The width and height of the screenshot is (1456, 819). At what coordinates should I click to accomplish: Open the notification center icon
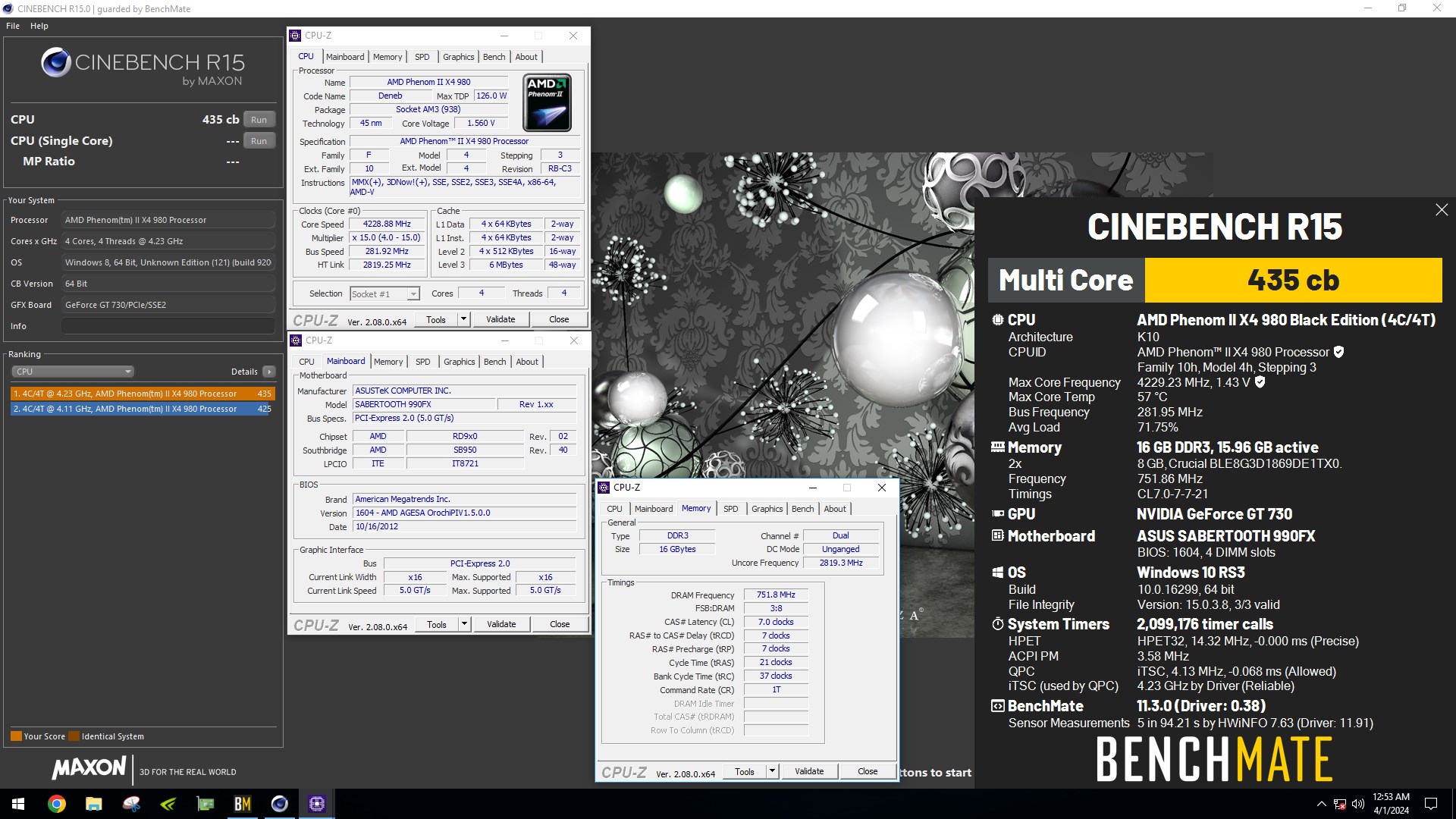coord(1431,804)
